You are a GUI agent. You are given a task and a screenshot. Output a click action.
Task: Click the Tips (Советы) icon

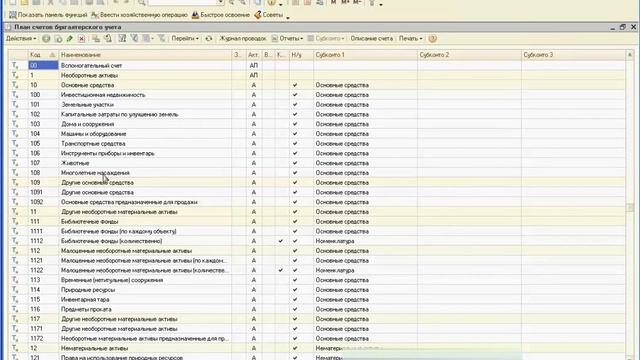tap(258, 15)
